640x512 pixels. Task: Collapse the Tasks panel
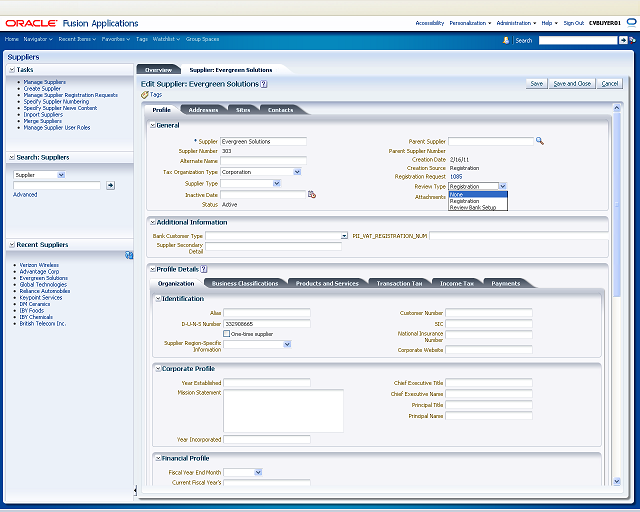[x=12, y=70]
